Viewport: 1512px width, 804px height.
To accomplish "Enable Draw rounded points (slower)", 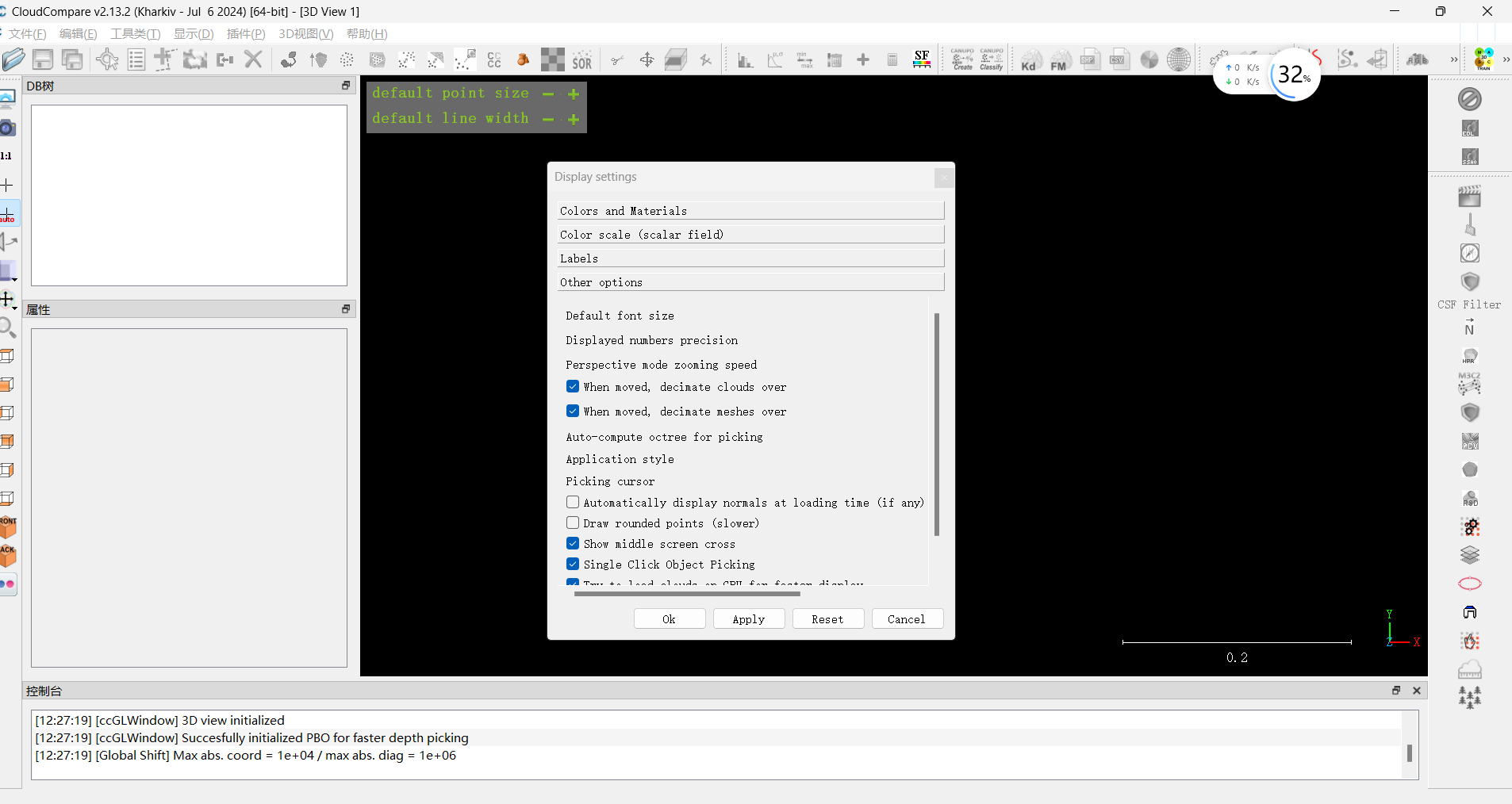I will pos(573,523).
